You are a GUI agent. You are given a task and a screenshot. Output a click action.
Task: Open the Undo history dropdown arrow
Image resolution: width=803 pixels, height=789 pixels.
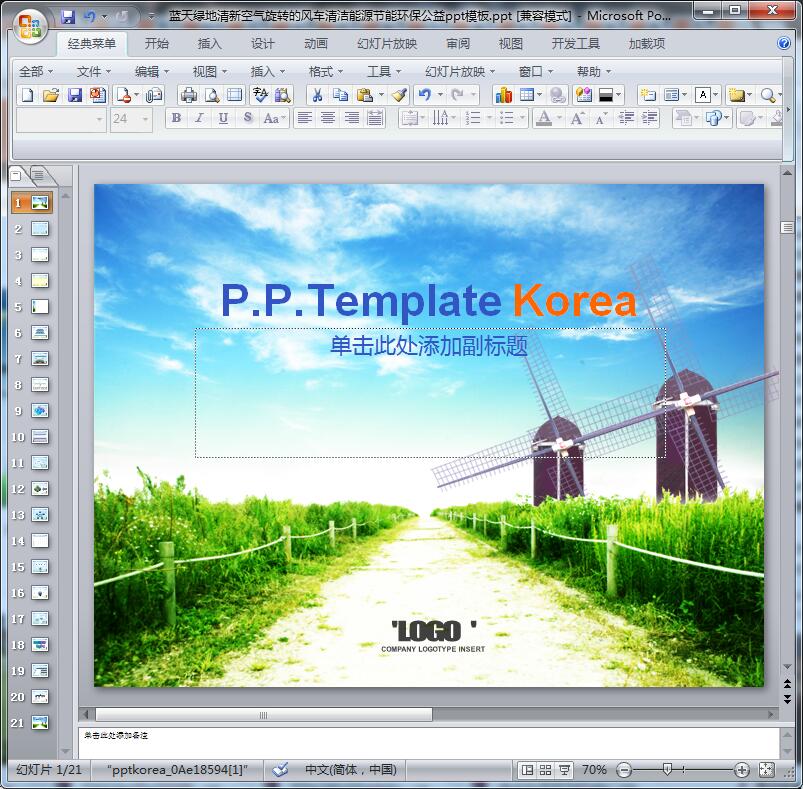pos(440,95)
